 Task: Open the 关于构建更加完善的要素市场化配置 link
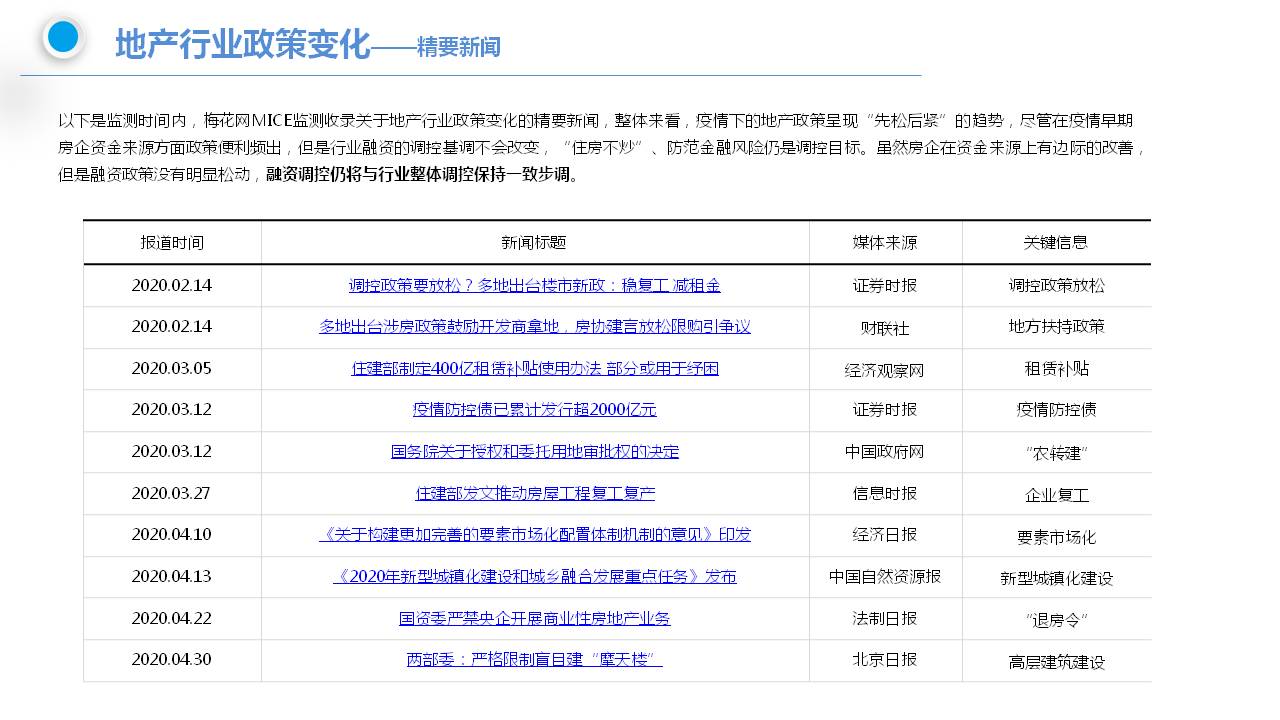tap(534, 534)
